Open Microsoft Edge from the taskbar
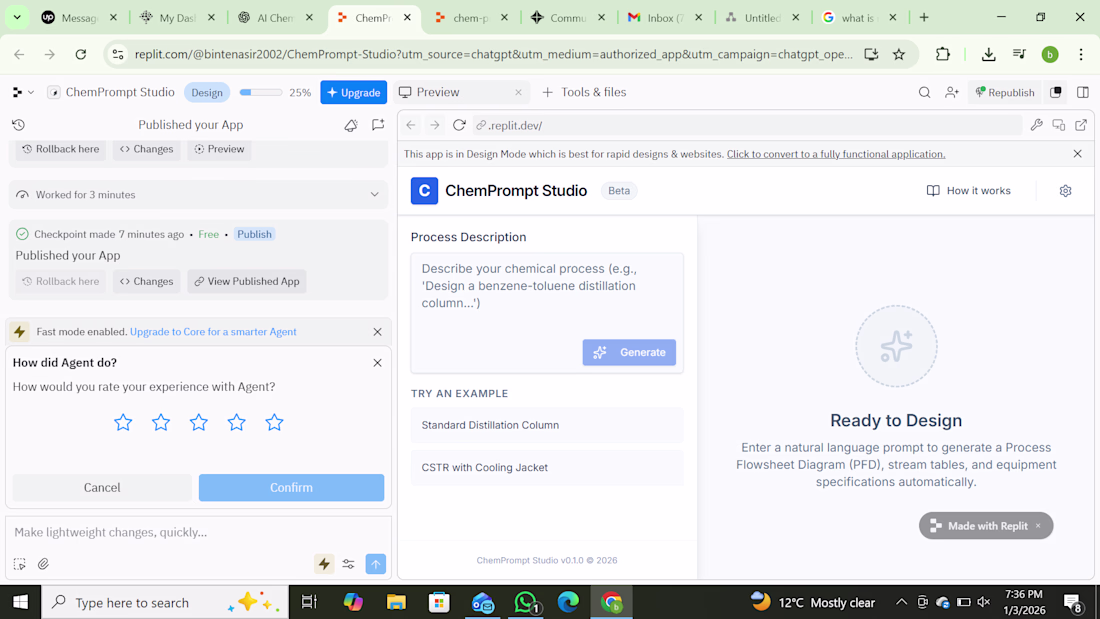 coord(568,602)
